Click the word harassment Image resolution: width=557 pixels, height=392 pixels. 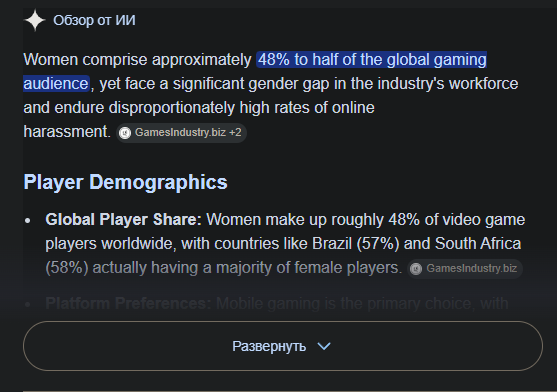pyautogui.click(x=67, y=132)
